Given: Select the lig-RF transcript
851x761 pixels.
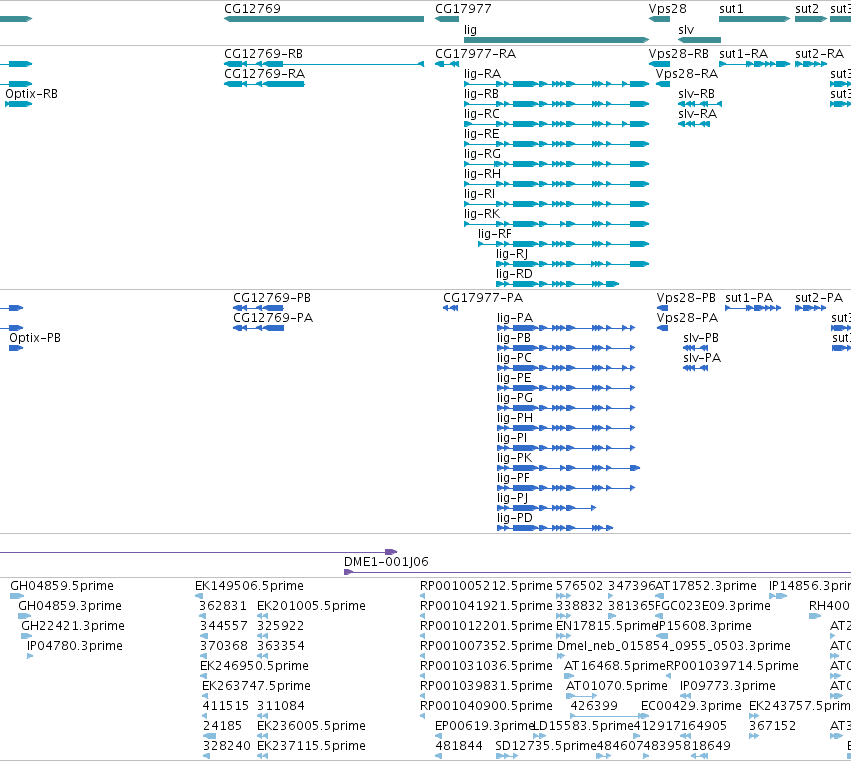Looking at the screenshot, I should [x=563, y=244].
